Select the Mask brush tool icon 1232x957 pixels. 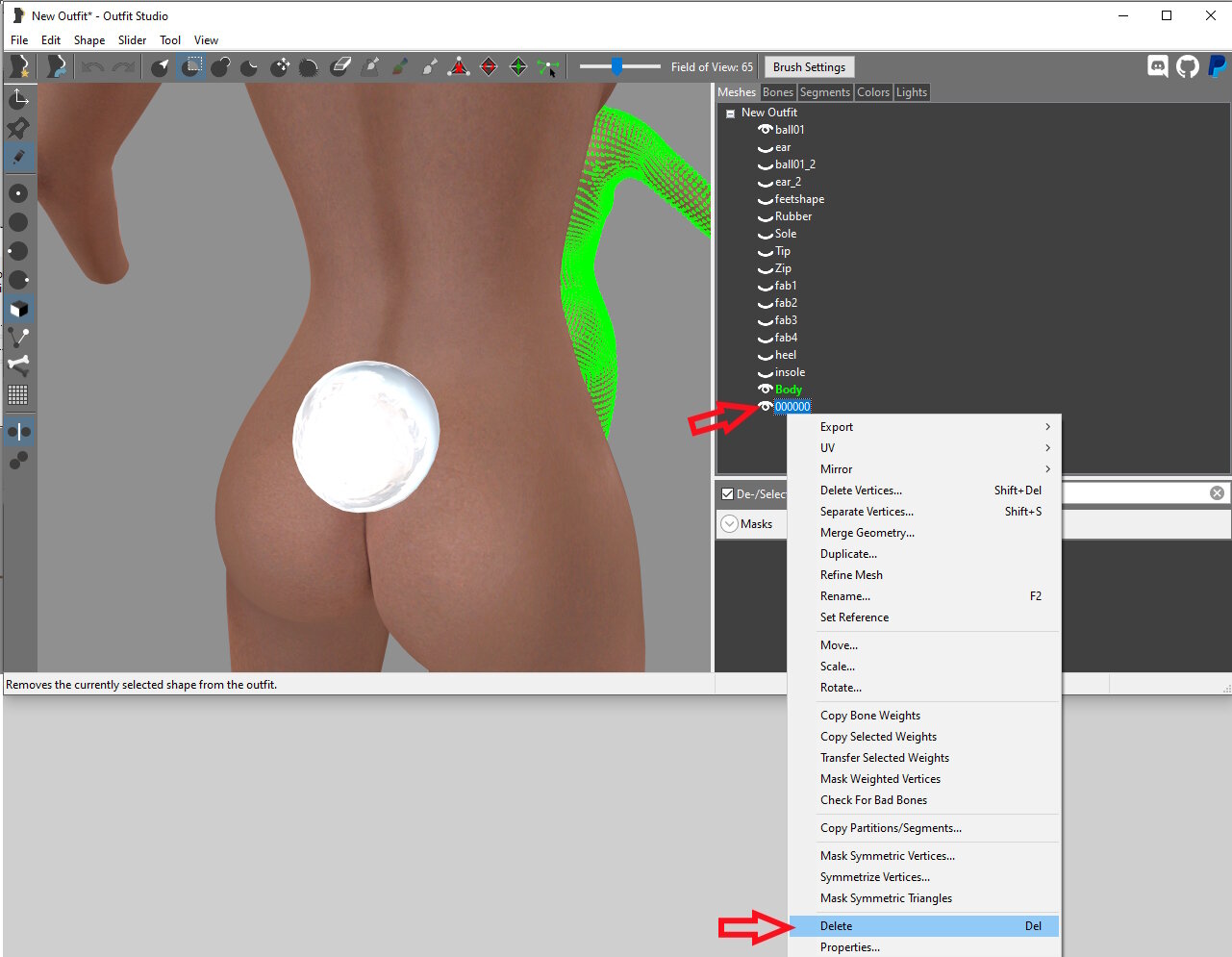point(192,66)
